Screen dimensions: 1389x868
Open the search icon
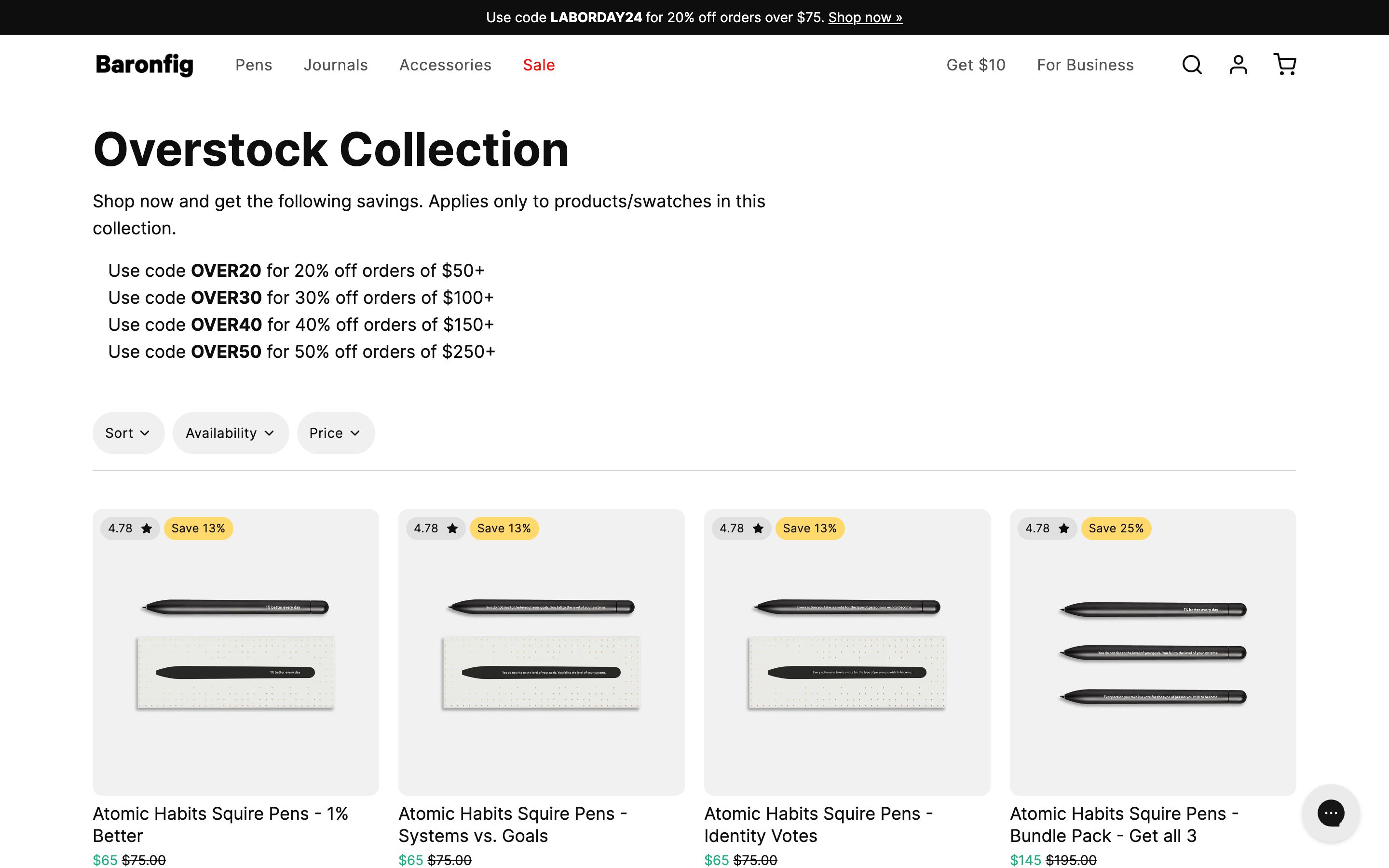(1192, 65)
